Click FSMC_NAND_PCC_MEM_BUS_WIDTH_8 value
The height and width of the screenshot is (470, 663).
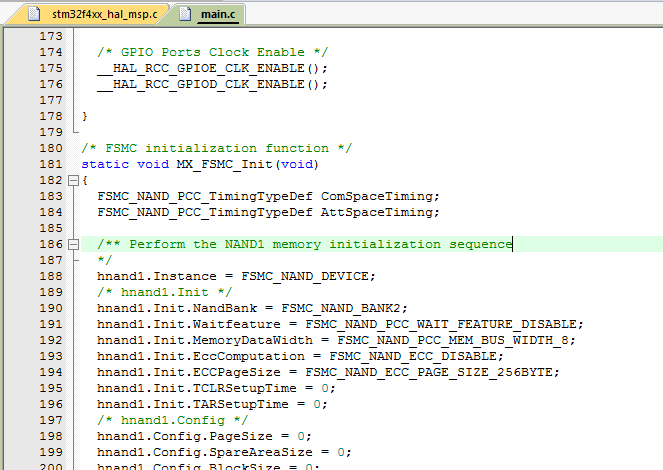tap(453, 340)
